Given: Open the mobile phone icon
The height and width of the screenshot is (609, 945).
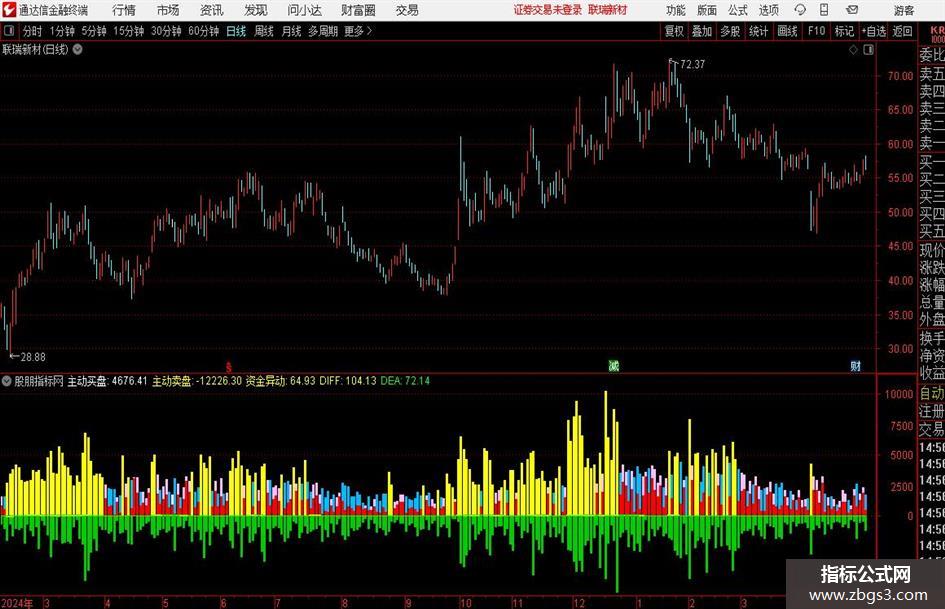Looking at the screenshot, I should coord(824,10).
